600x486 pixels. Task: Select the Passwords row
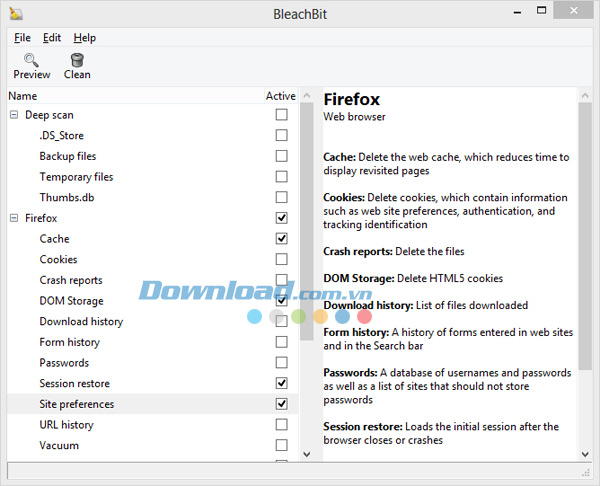153,362
